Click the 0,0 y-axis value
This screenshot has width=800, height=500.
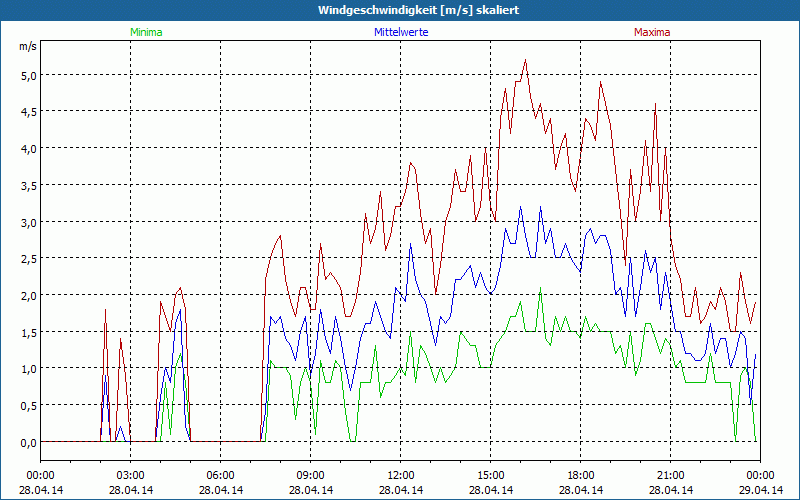29,443
